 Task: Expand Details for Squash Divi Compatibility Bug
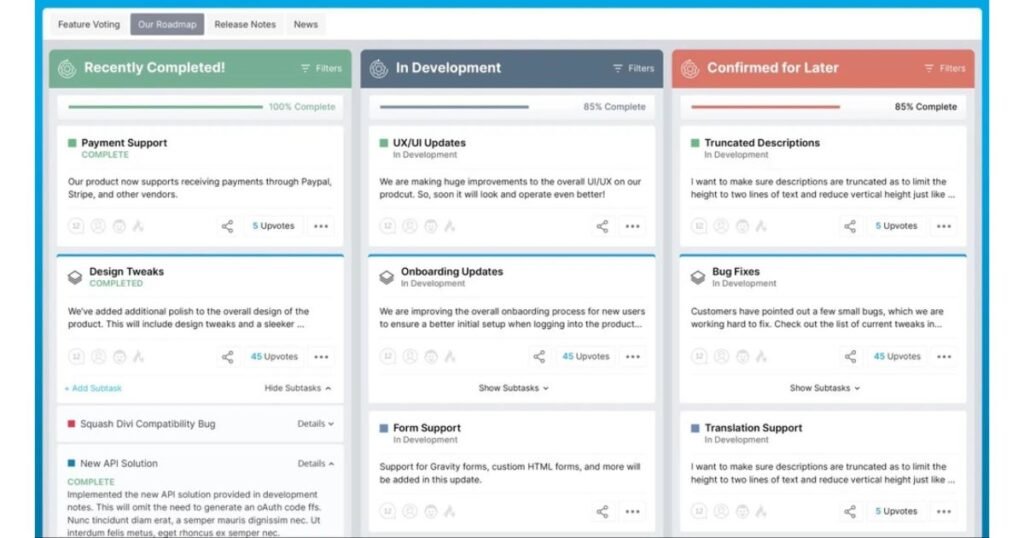pos(315,424)
